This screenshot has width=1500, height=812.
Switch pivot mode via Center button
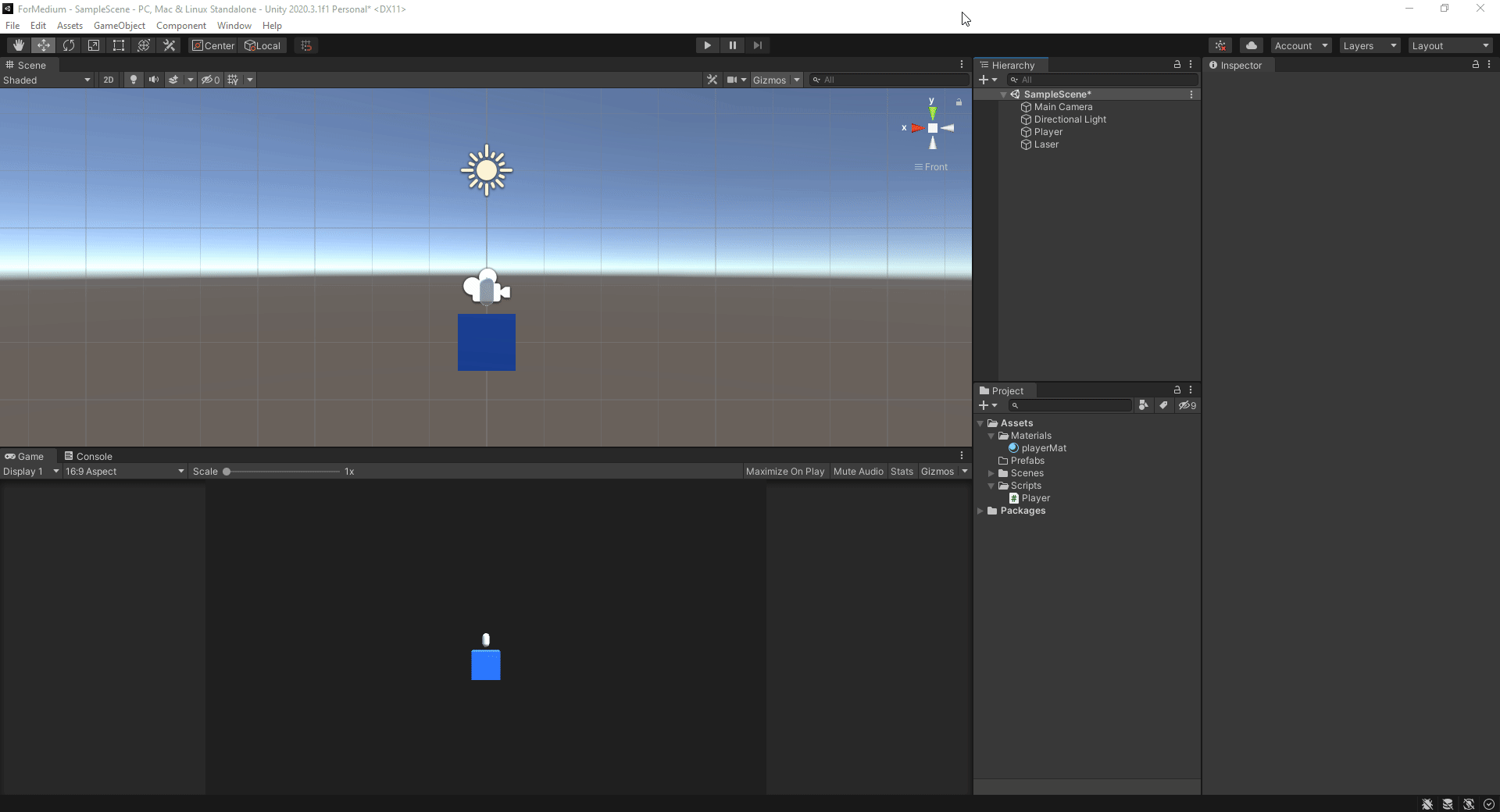[x=213, y=45]
